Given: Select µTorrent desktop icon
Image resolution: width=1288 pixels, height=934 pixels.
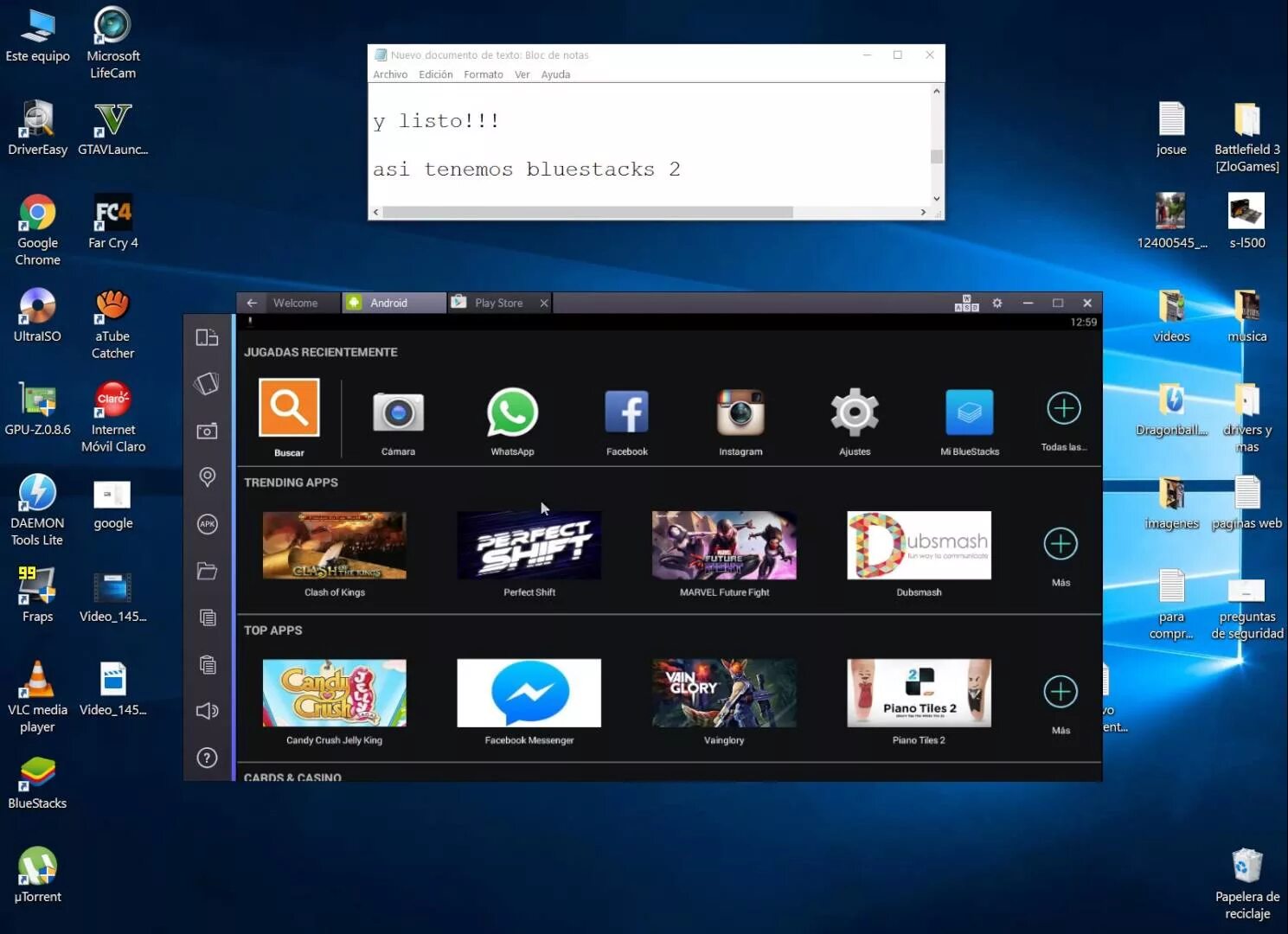Looking at the screenshot, I should 37,875.
